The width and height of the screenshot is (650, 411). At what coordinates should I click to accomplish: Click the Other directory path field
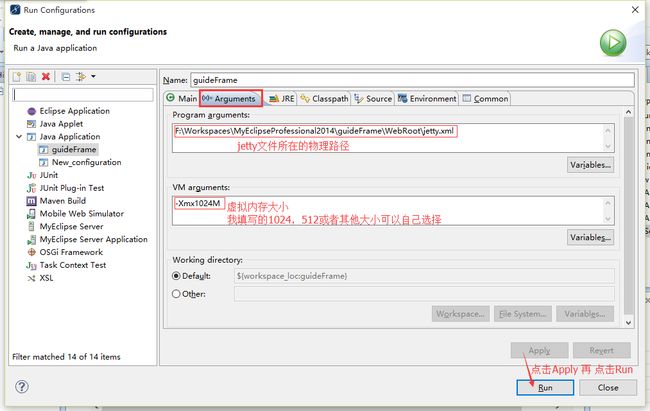pos(424,294)
